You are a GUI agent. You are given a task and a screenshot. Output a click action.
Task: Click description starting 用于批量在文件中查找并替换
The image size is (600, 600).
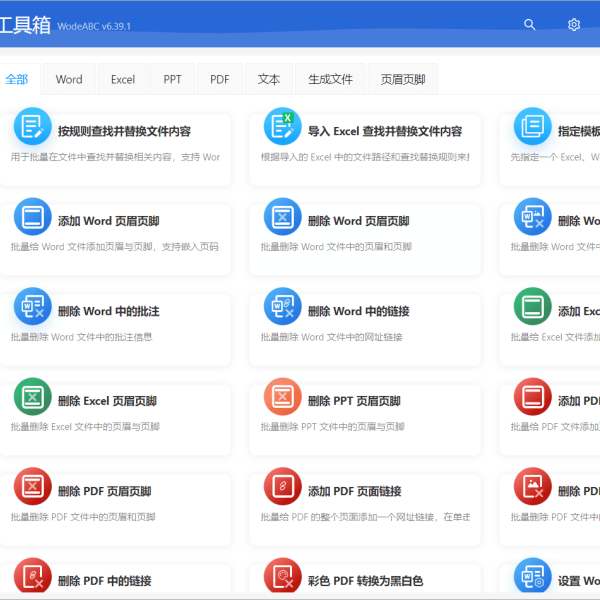115,157
